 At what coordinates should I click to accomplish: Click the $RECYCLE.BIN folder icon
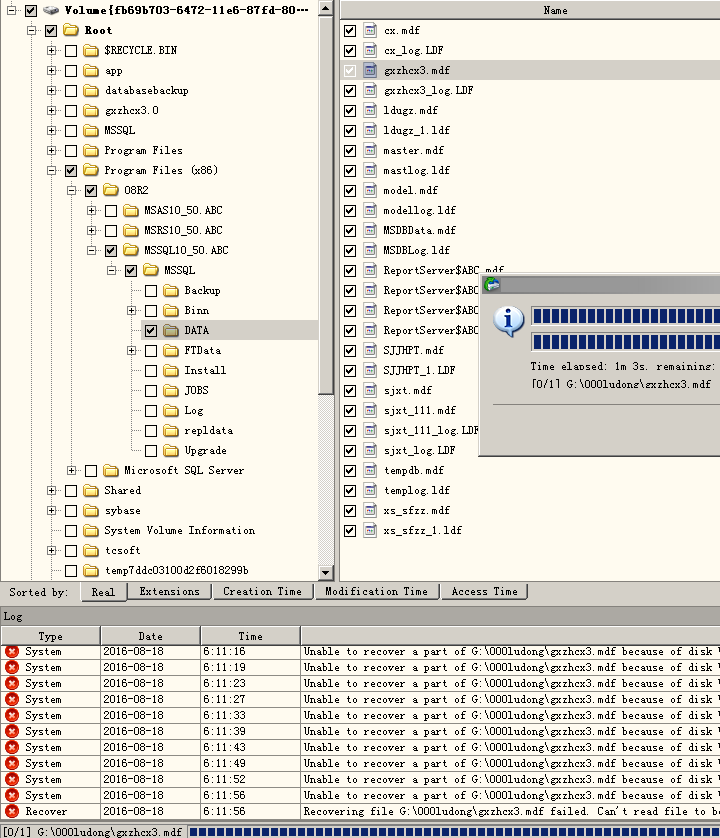coord(91,50)
